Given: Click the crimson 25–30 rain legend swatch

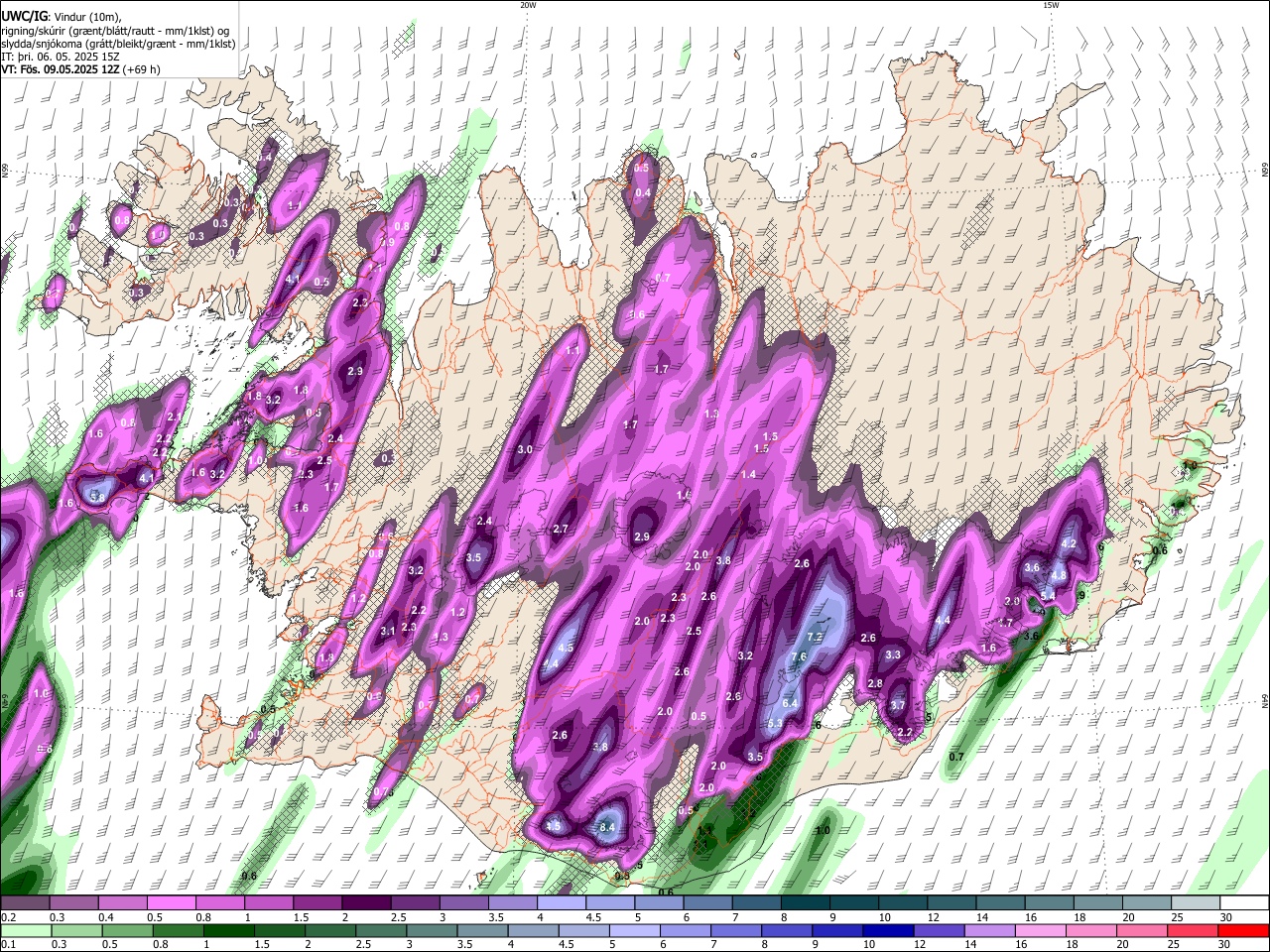Looking at the screenshot, I should pyautogui.click(x=1193, y=930).
